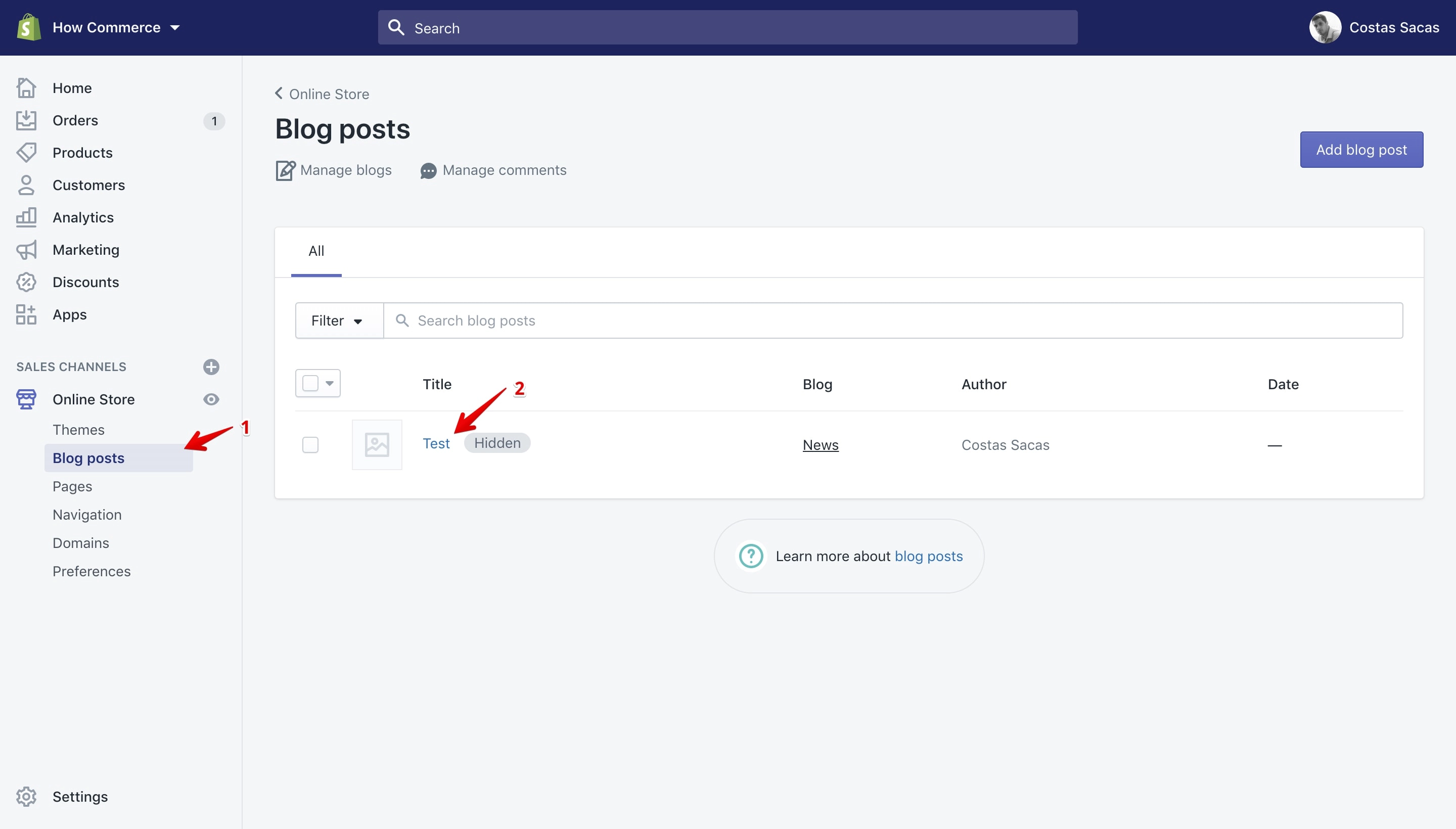
Task: Focus the Search blog posts field
Action: click(x=893, y=320)
